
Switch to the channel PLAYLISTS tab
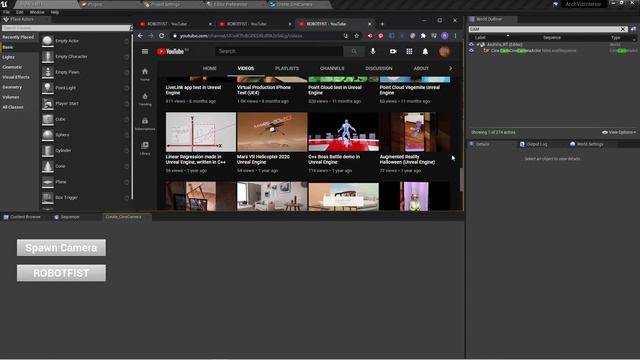tap(287, 69)
